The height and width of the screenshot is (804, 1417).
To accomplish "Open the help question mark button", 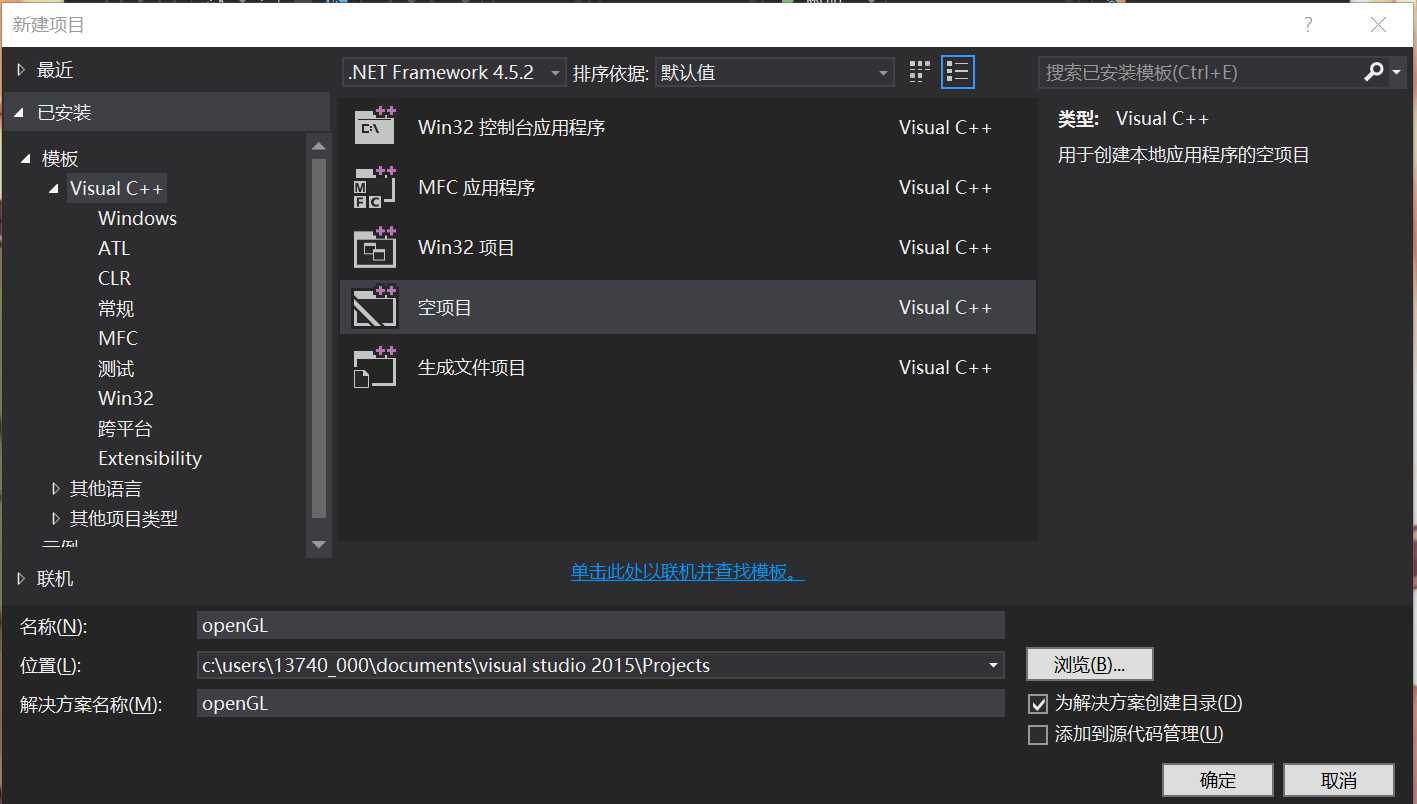I will pos(1308,25).
